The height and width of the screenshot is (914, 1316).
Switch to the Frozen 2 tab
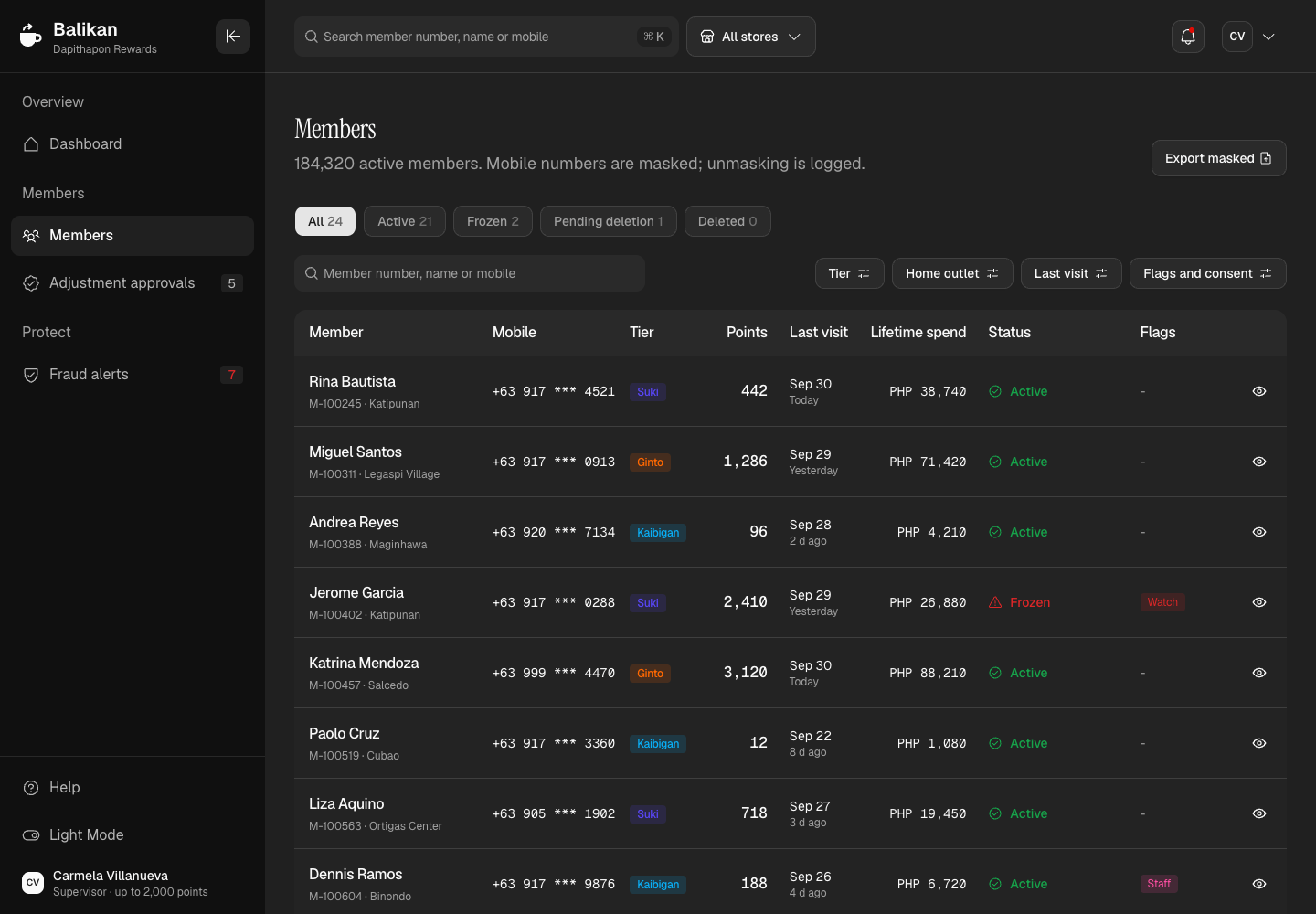[493, 221]
